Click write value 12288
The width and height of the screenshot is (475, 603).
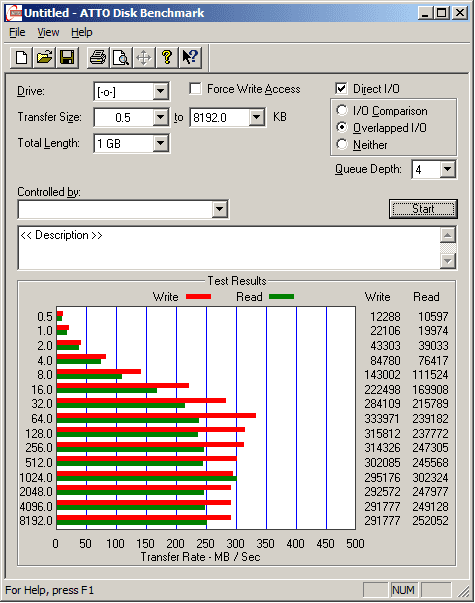tap(385, 316)
